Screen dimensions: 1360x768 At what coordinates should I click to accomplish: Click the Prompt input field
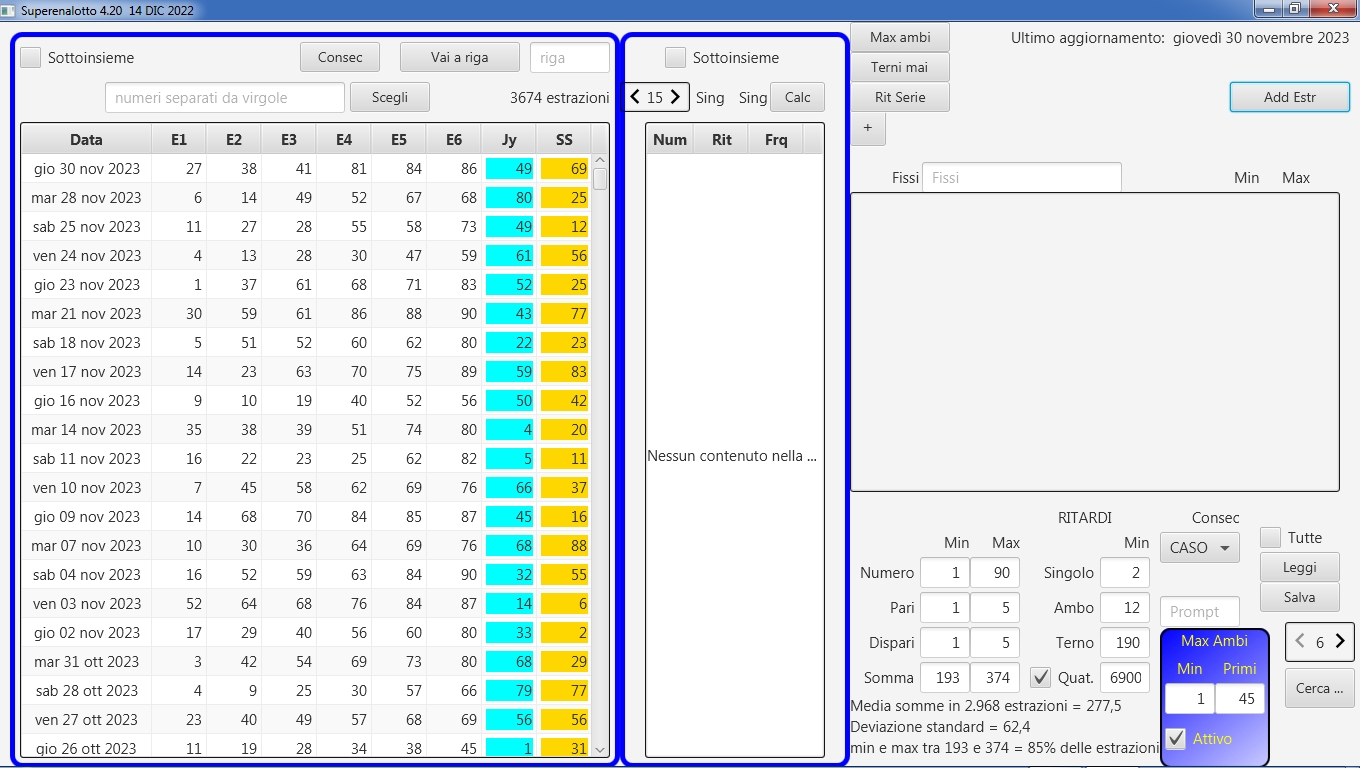(x=1200, y=611)
